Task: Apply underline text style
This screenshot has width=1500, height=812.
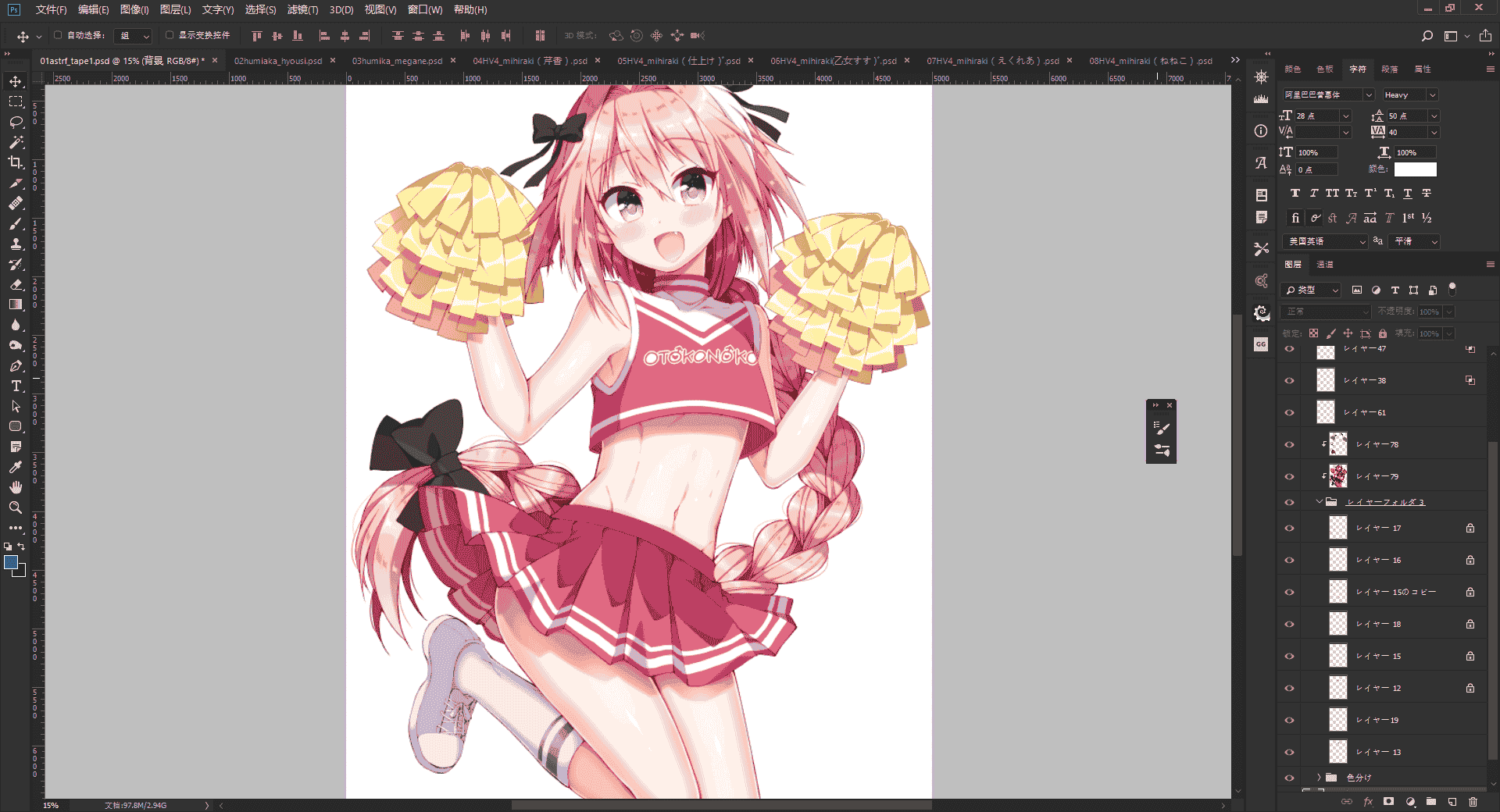Action: click(1408, 194)
